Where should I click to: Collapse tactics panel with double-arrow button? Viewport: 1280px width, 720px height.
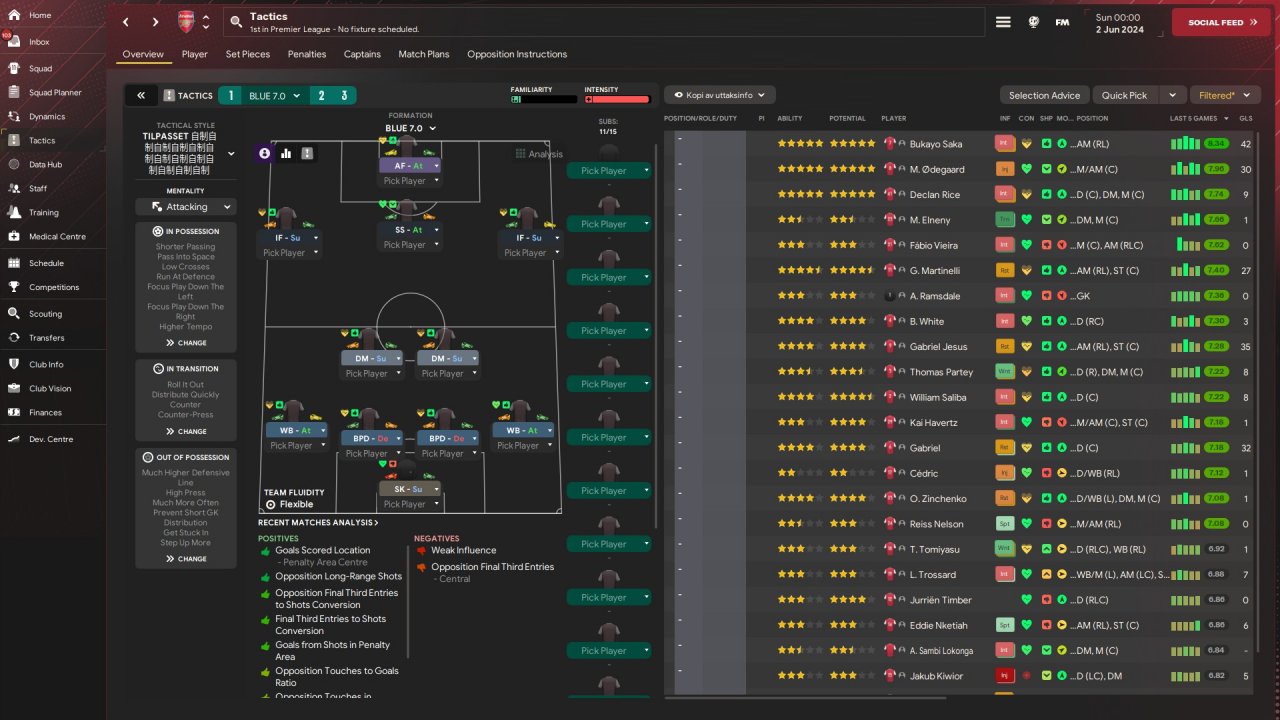point(141,95)
